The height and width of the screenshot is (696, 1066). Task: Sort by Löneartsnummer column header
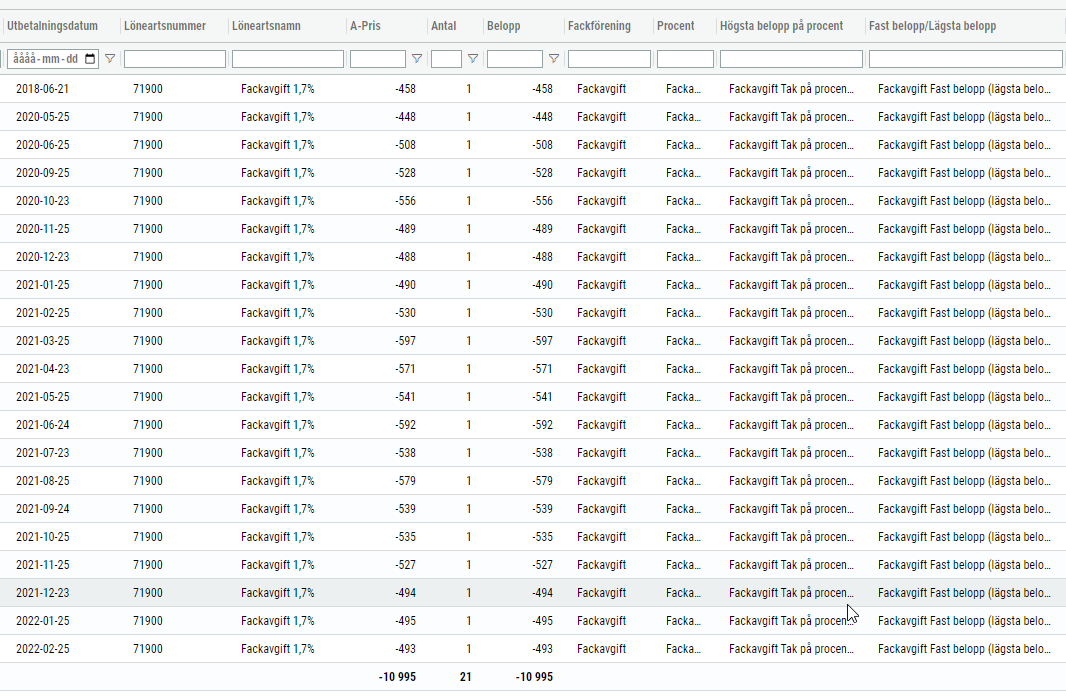[165, 26]
